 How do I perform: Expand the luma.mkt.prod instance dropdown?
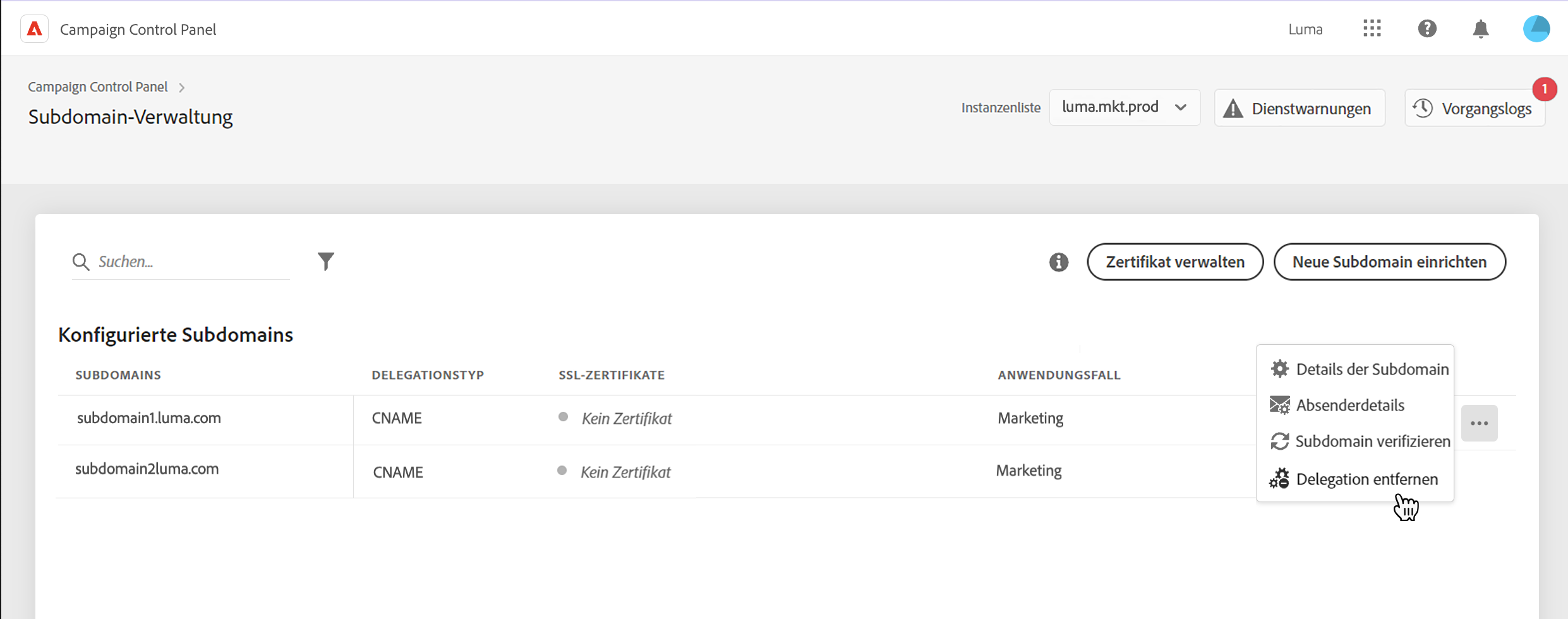(x=1125, y=107)
